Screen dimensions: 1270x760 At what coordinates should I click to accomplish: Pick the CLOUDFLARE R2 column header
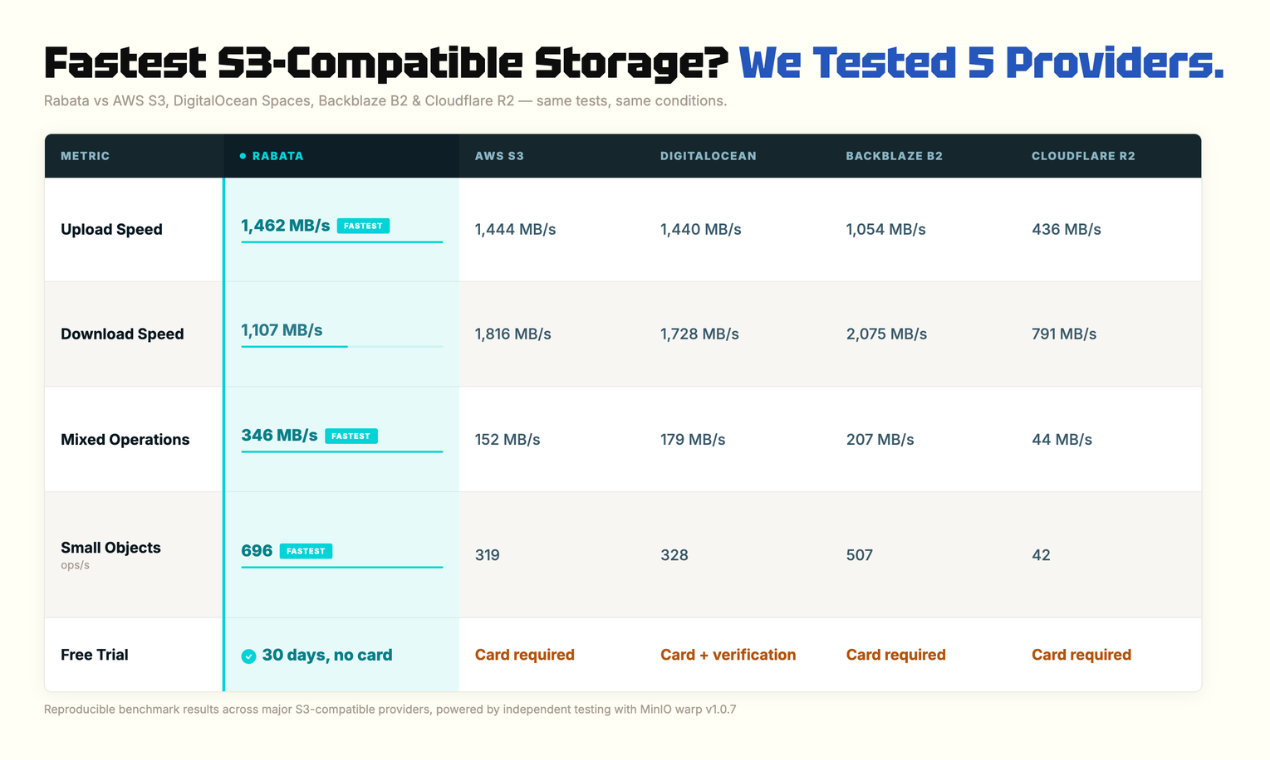tap(1083, 156)
